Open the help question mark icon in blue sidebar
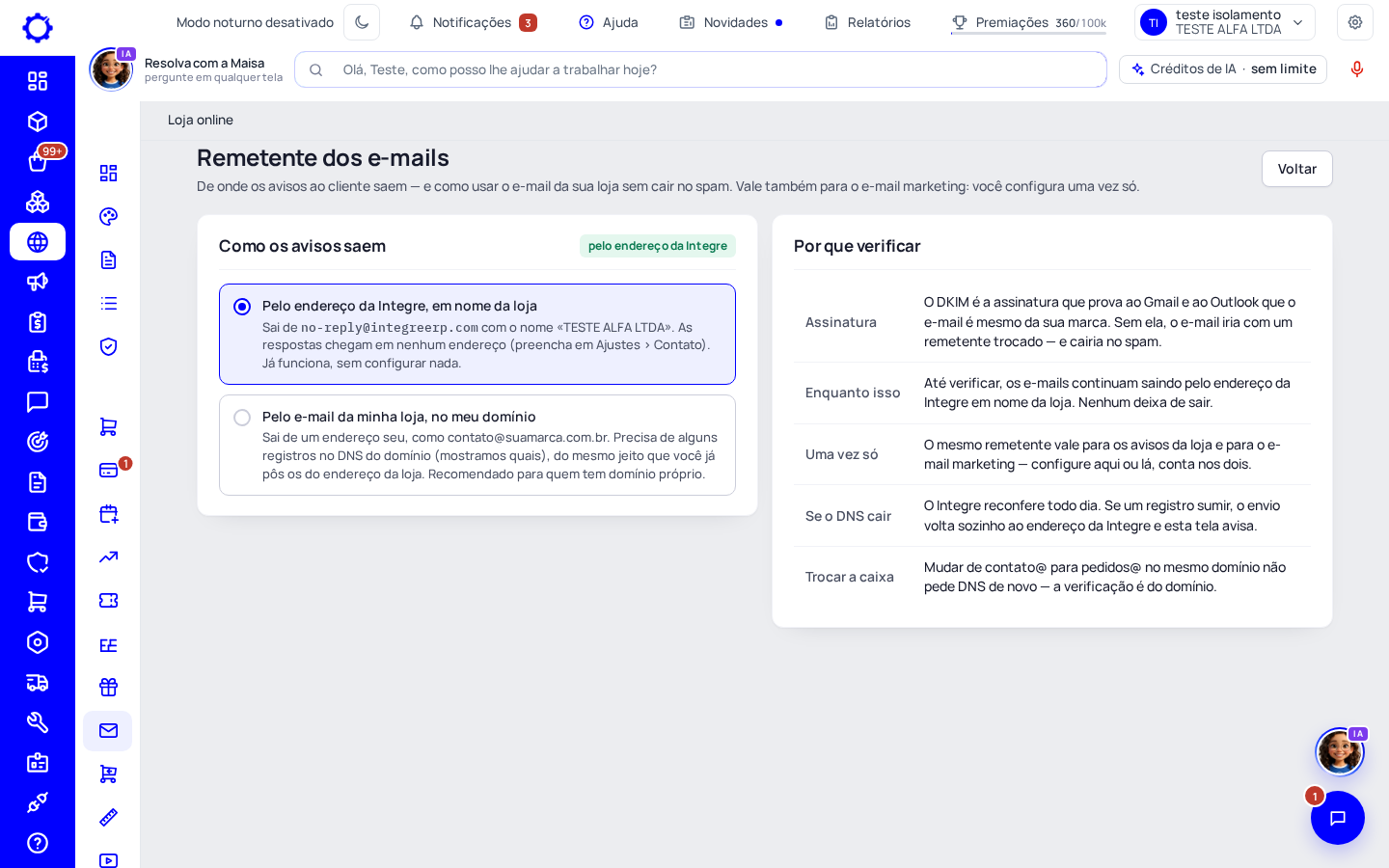The image size is (1389, 868). (38, 843)
